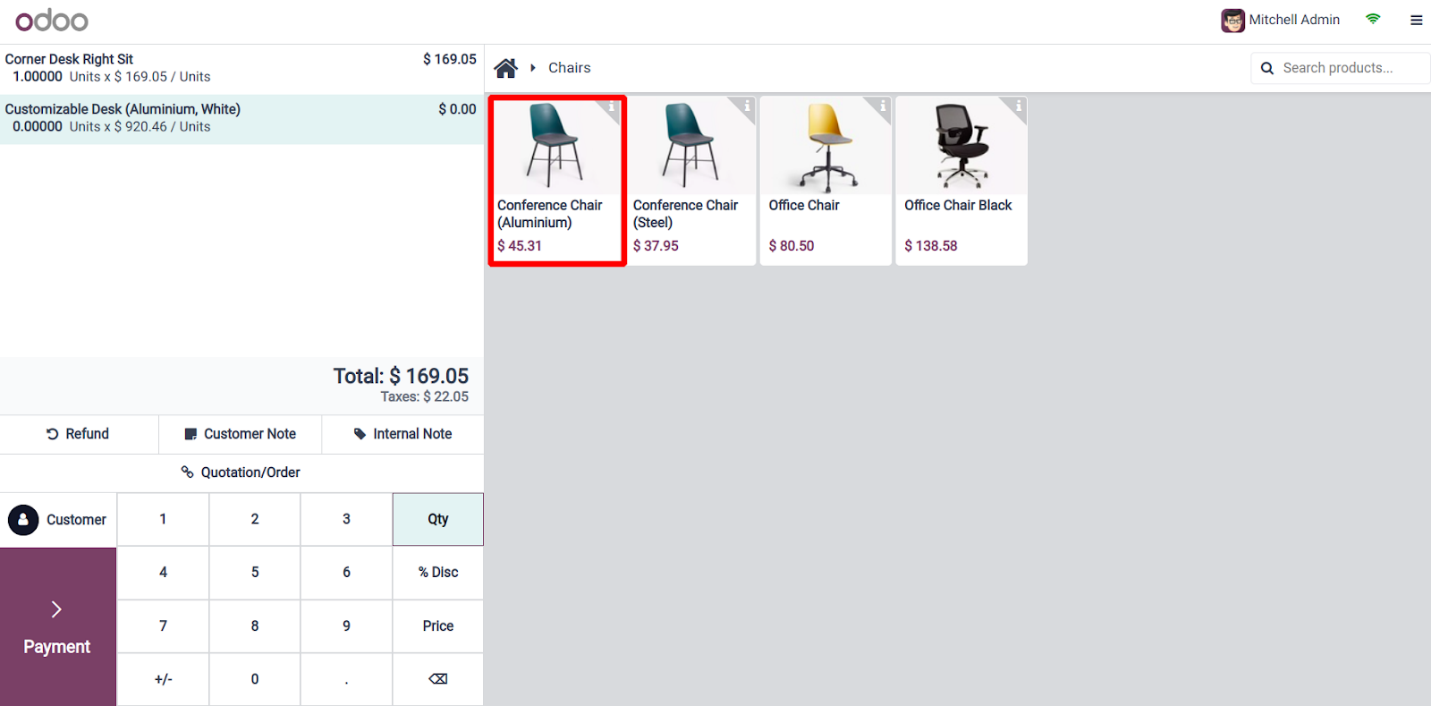Open the Quotation/Order button
This screenshot has width=1431, height=706.
click(241, 472)
